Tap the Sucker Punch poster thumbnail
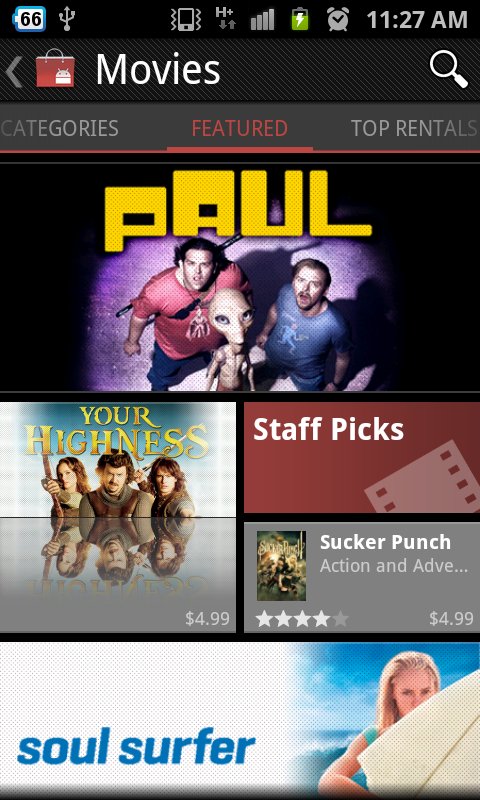The width and height of the screenshot is (480, 800). 282,566
